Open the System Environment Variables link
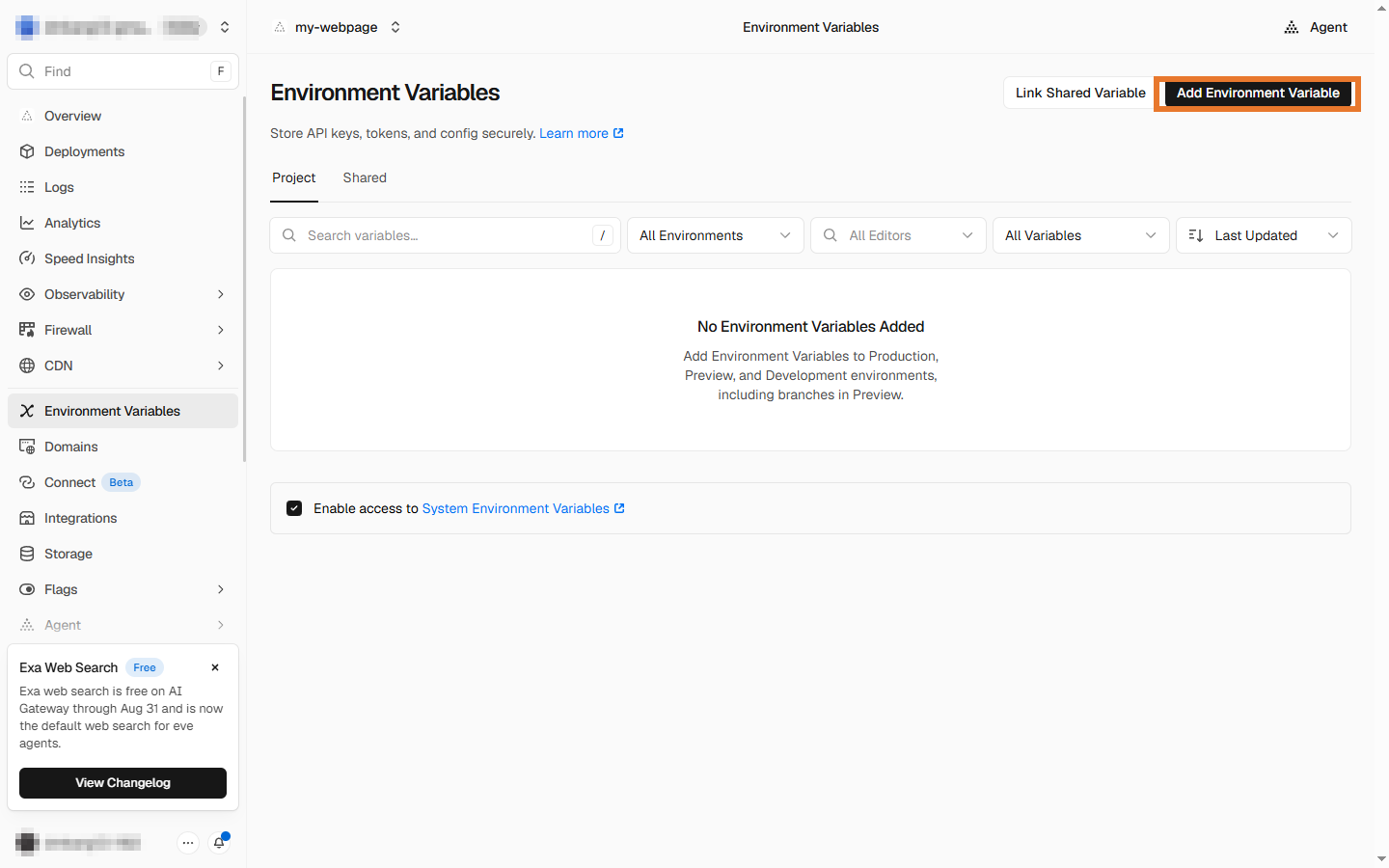This screenshot has width=1389, height=868. coord(524,508)
